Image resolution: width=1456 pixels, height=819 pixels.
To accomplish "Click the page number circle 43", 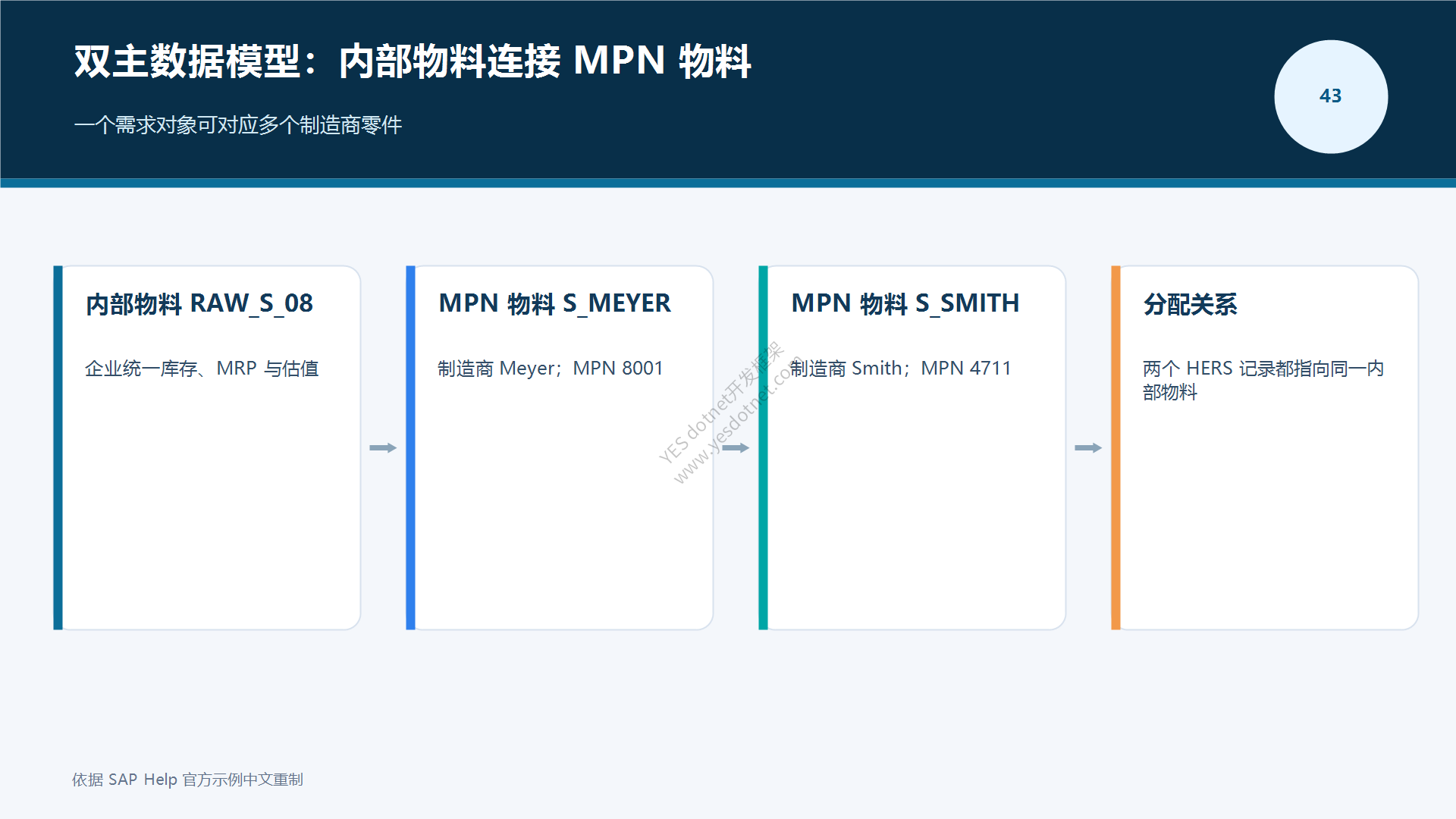I will click(1331, 96).
